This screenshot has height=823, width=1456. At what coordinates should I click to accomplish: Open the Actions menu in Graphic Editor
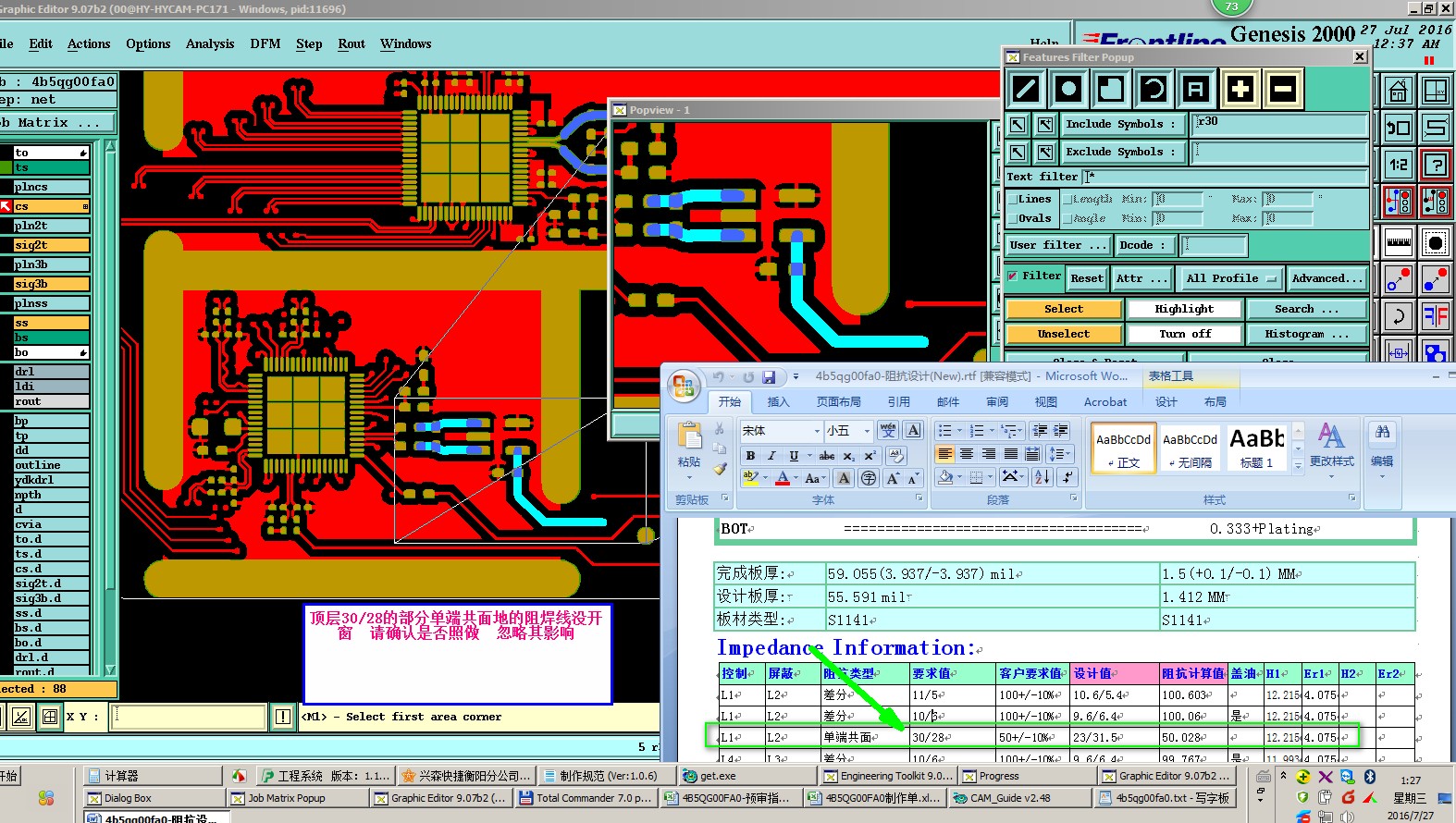point(89,43)
